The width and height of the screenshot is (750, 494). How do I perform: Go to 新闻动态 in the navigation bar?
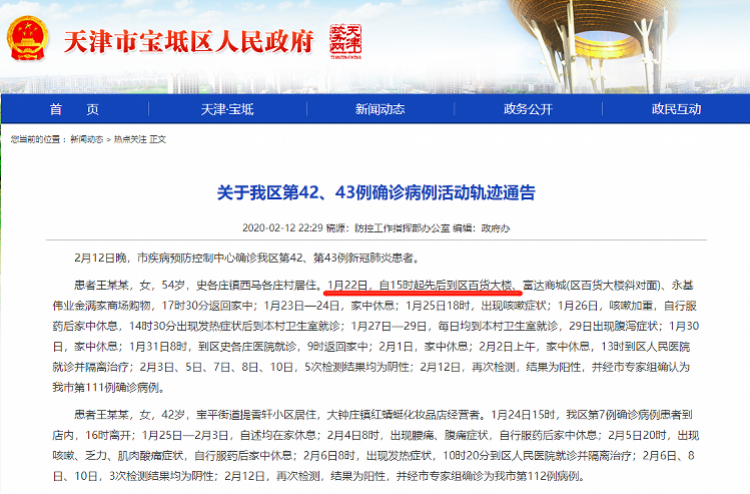pos(379,109)
